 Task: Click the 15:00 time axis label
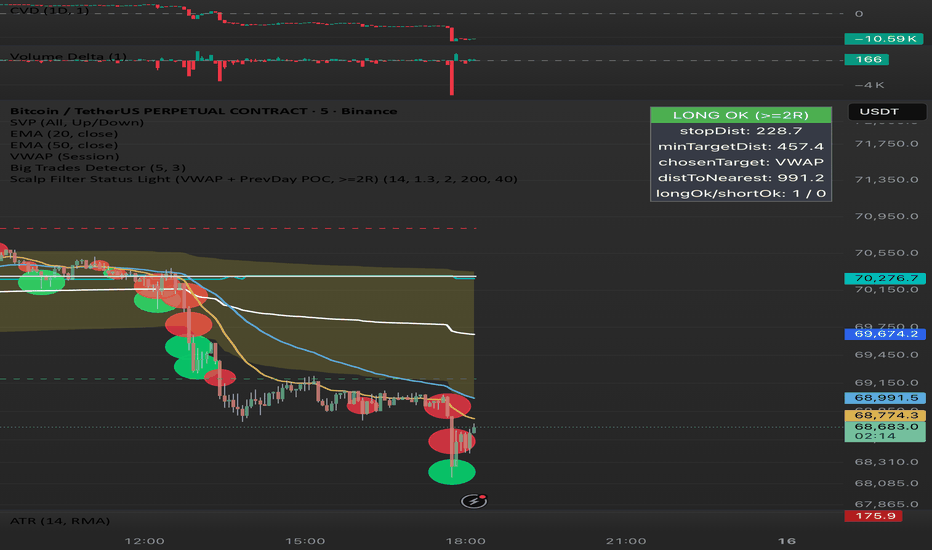pos(305,541)
